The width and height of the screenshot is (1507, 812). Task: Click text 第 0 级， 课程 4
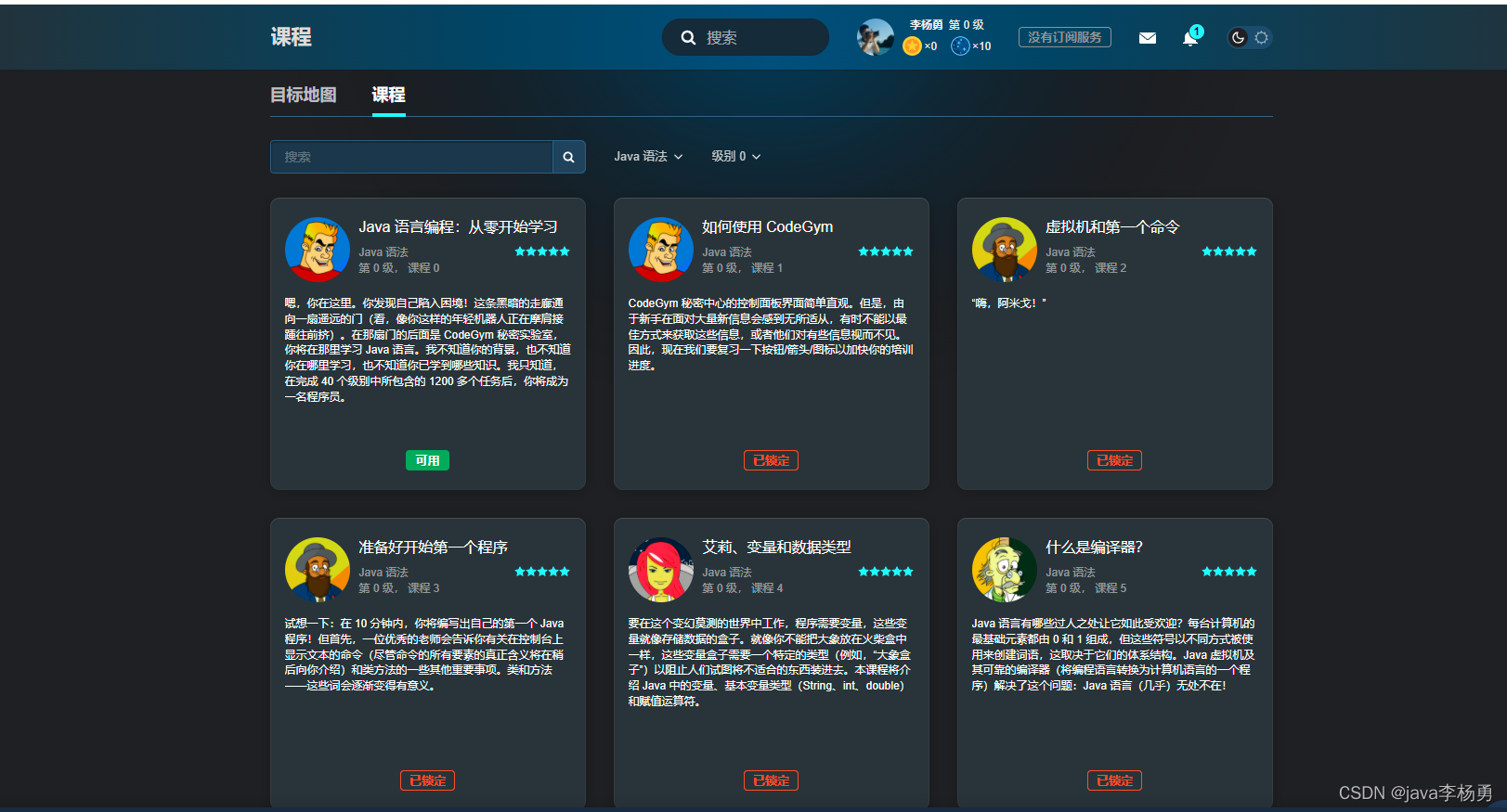click(x=743, y=588)
